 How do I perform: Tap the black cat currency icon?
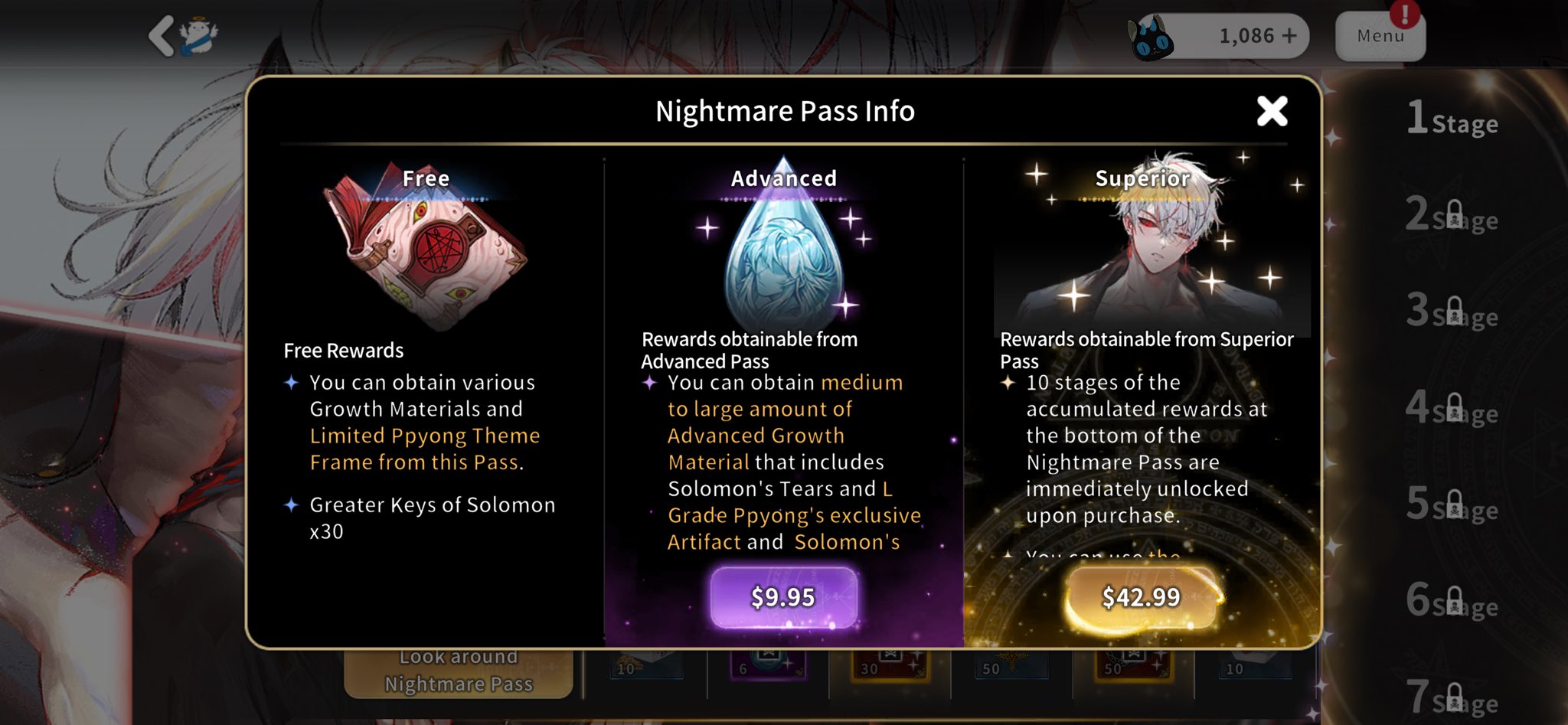[1151, 38]
